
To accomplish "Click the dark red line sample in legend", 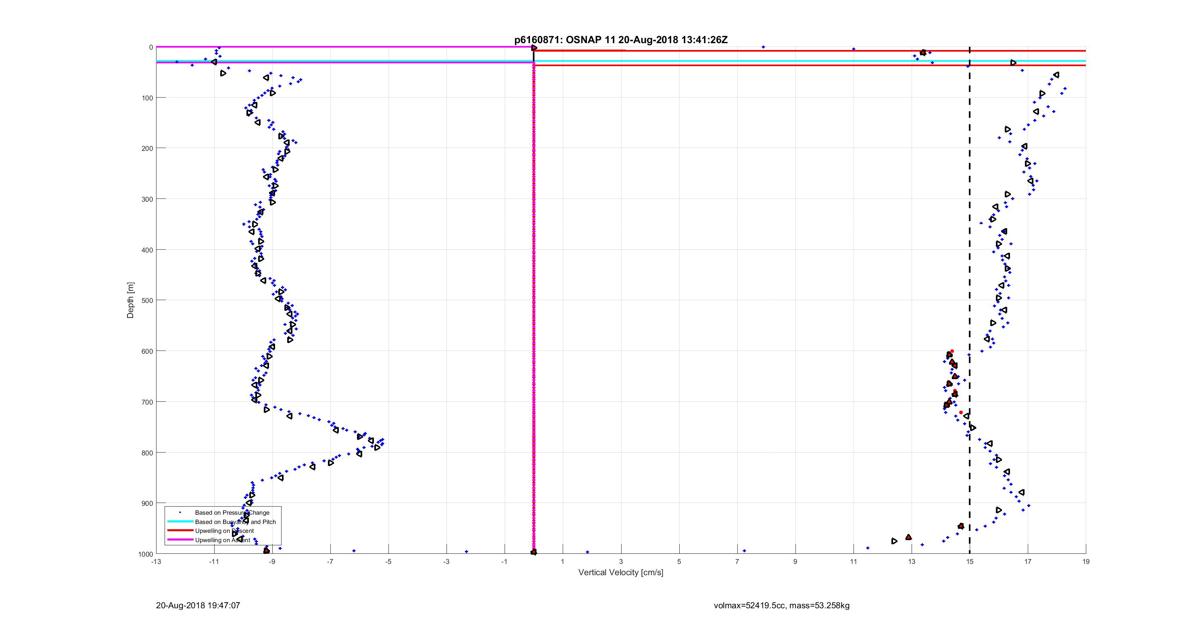I will pos(180,531).
